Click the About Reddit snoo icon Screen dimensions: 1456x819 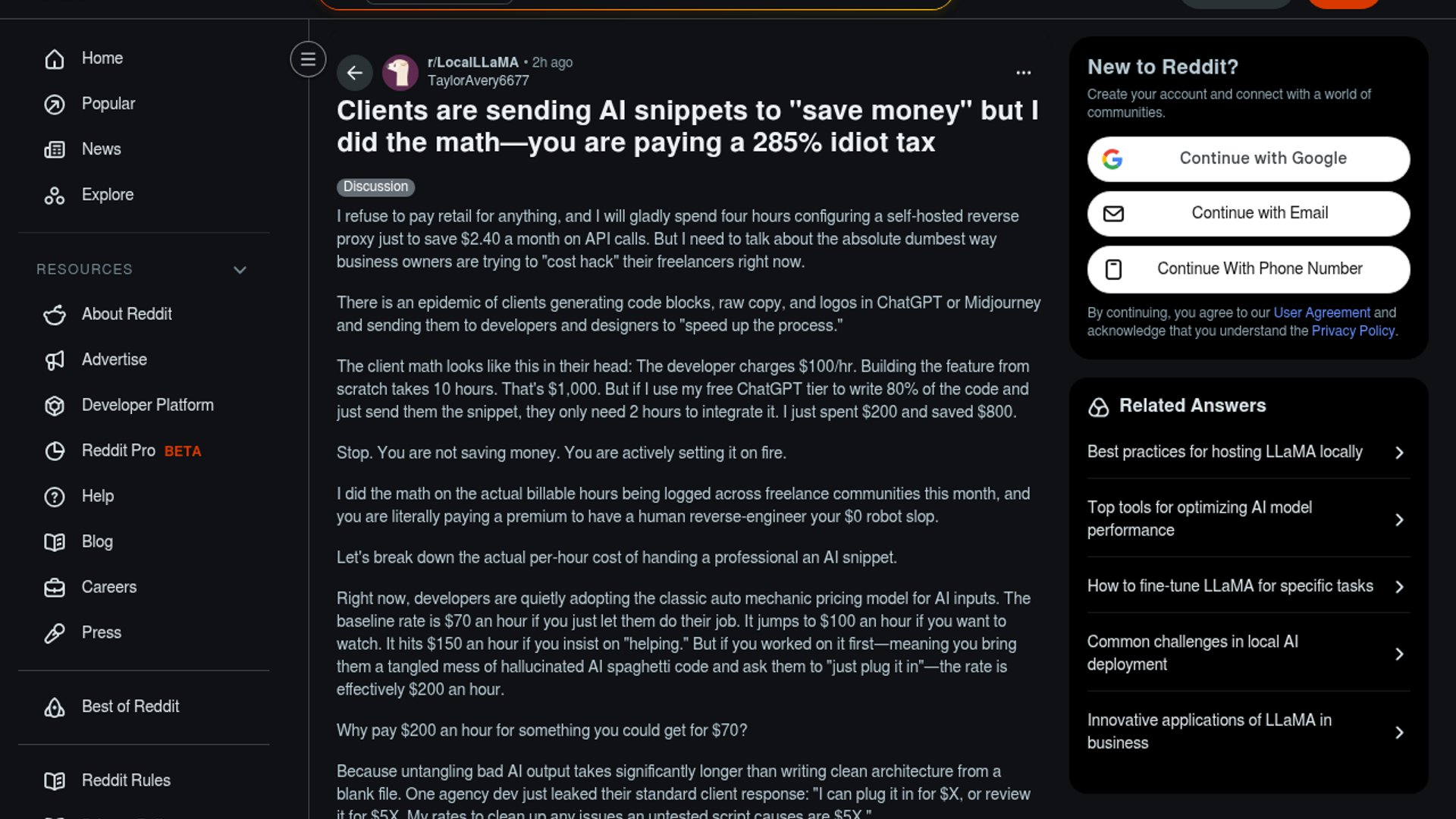coord(55,314)
